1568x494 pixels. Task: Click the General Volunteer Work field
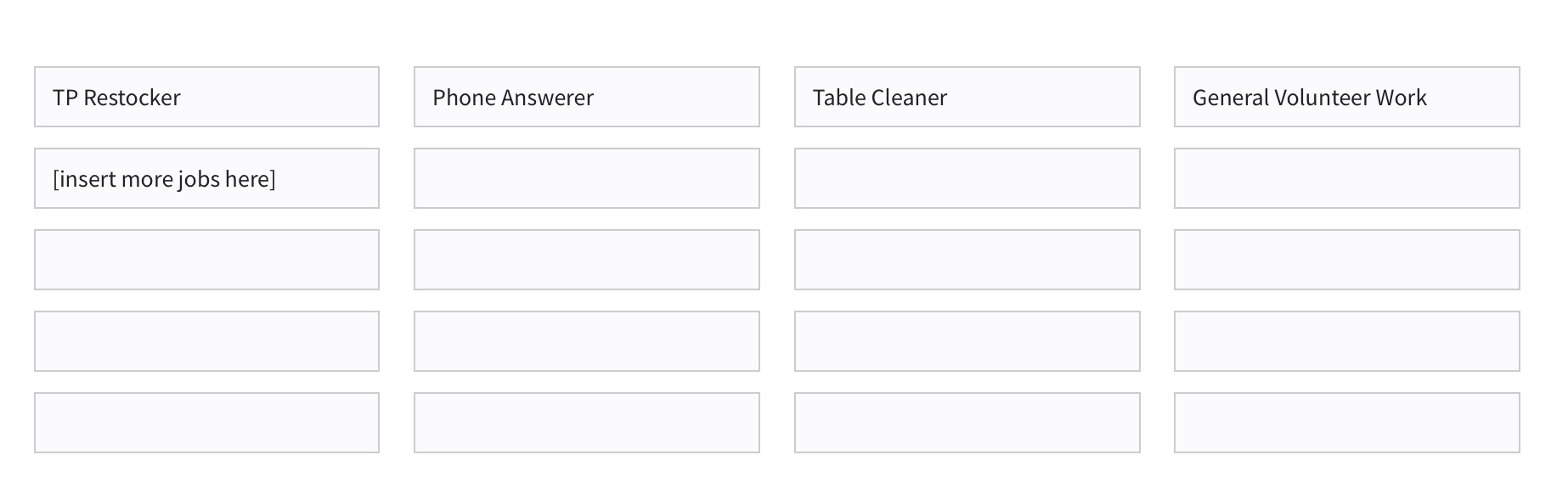coord(1346,97)
